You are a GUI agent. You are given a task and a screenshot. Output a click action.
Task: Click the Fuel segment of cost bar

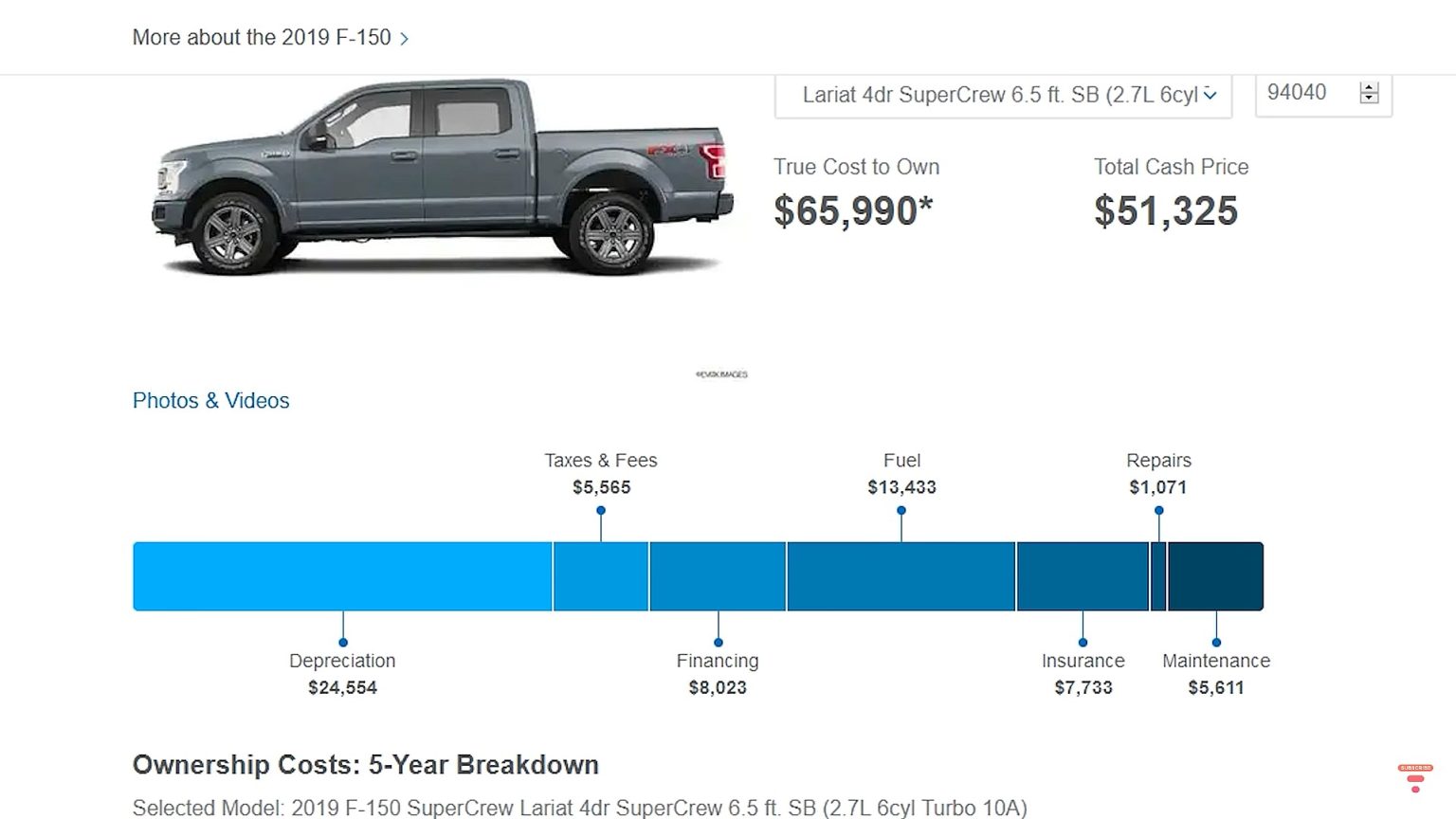pyautogui.click(x=901, y=576)
